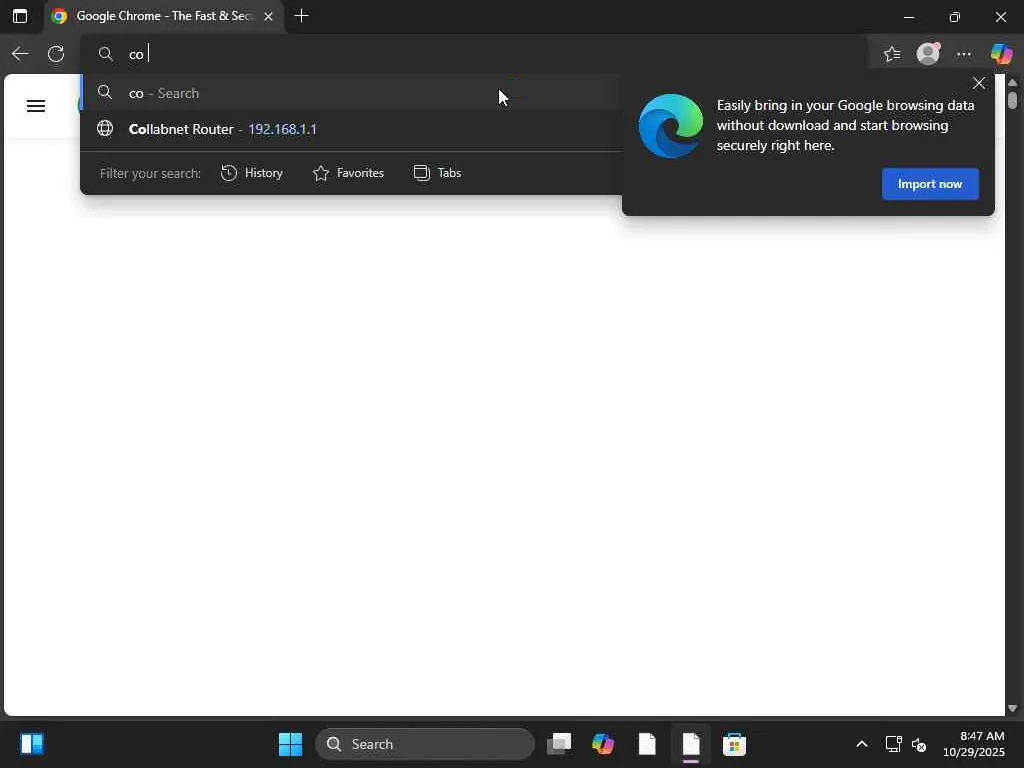Open Microsoft Store from taskbar

pyautogui.click(x=735, y=744)
